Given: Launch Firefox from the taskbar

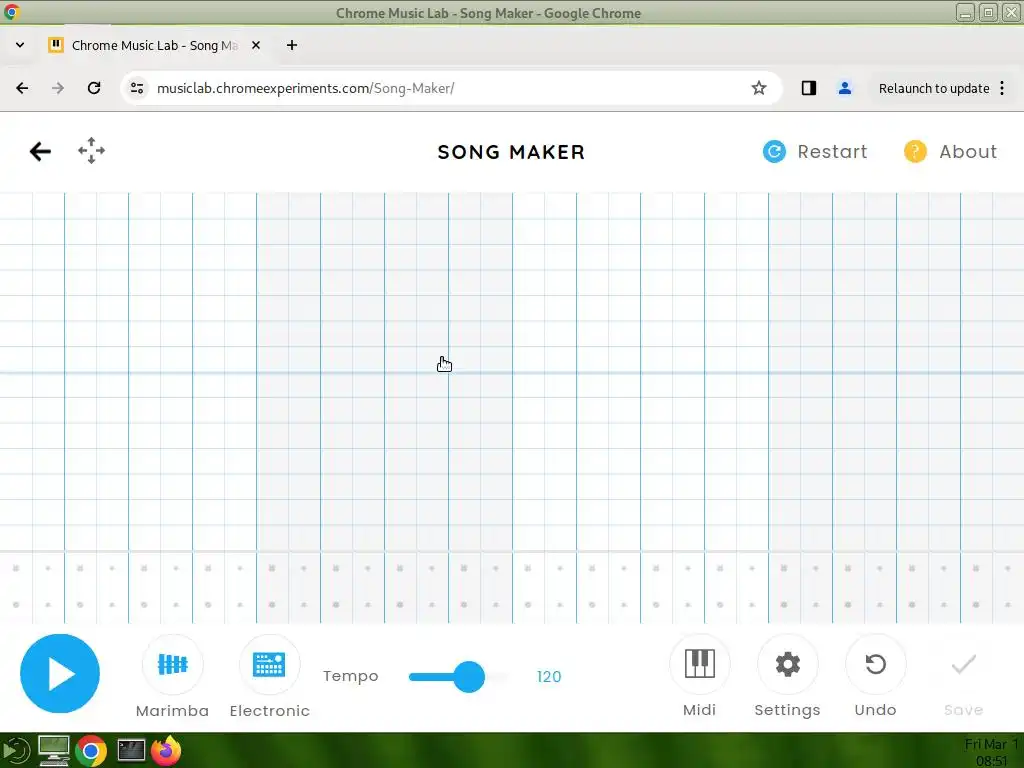Looking at the screenshot, I should [167, 750].
